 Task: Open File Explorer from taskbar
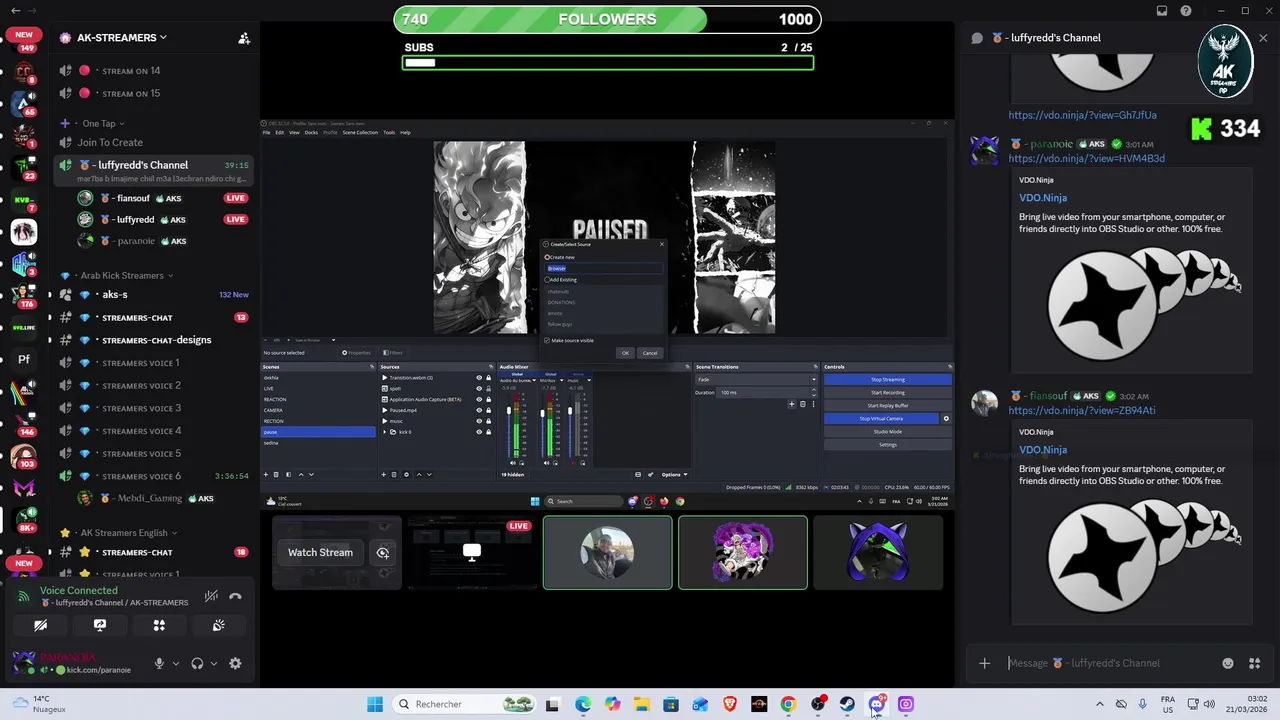[642, 704]
